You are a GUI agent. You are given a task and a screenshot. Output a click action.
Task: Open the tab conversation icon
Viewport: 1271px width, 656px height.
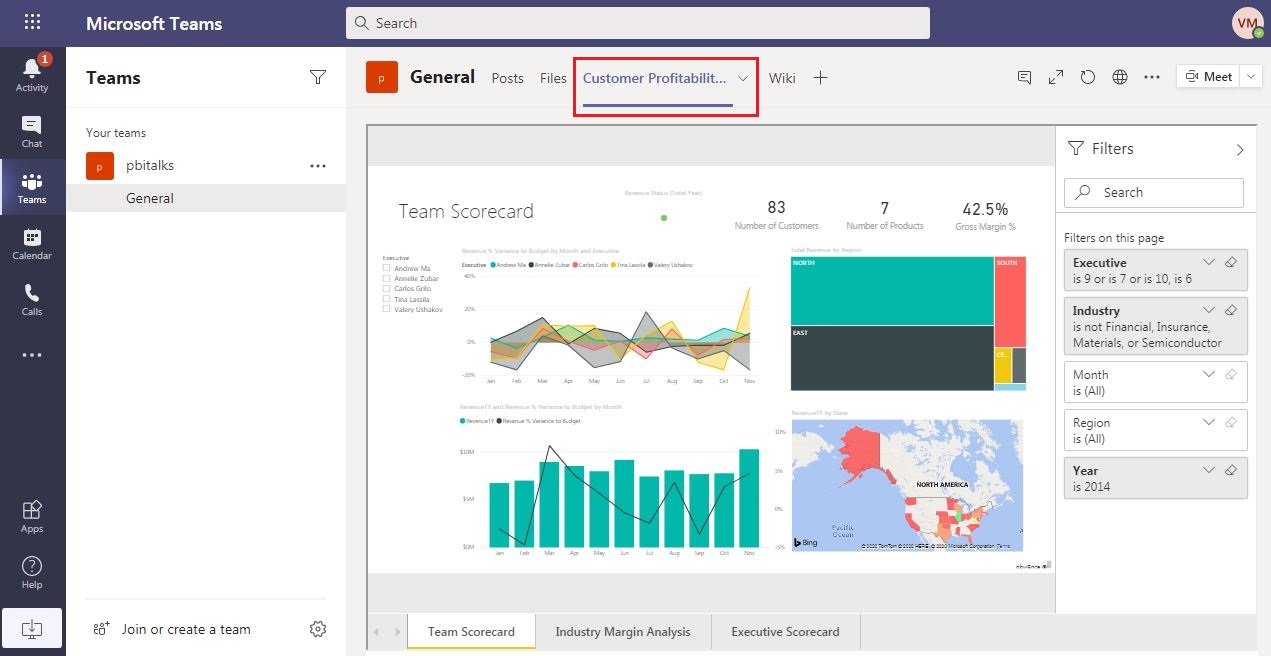click(x=1023, y=76)
